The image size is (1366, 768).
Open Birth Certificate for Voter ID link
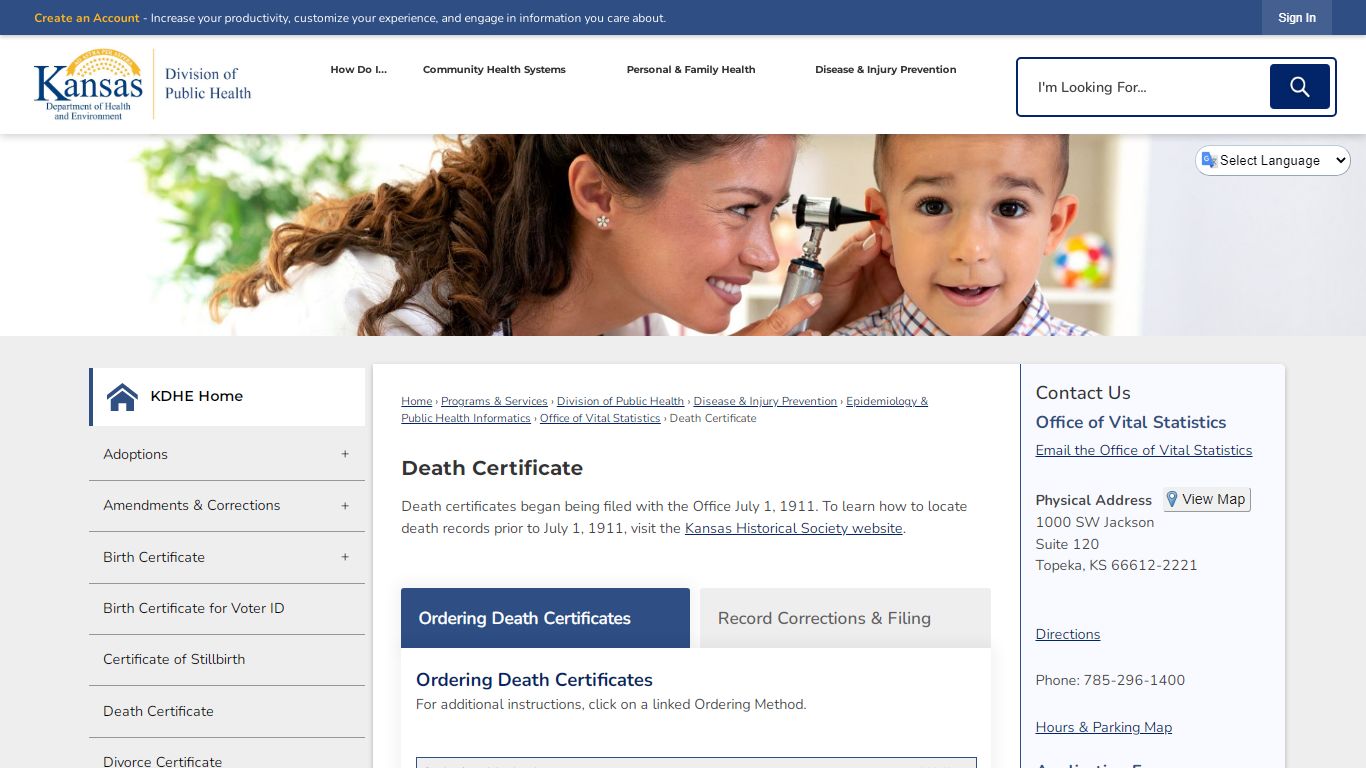coord(194,608)
